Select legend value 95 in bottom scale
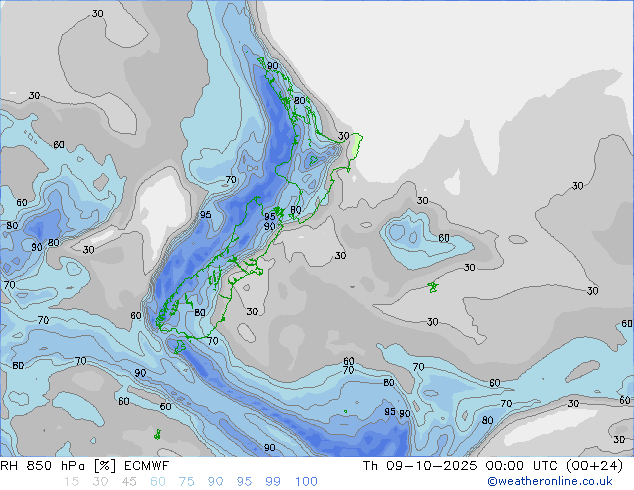Screen dimensions: 634x490 coord(244,482)
